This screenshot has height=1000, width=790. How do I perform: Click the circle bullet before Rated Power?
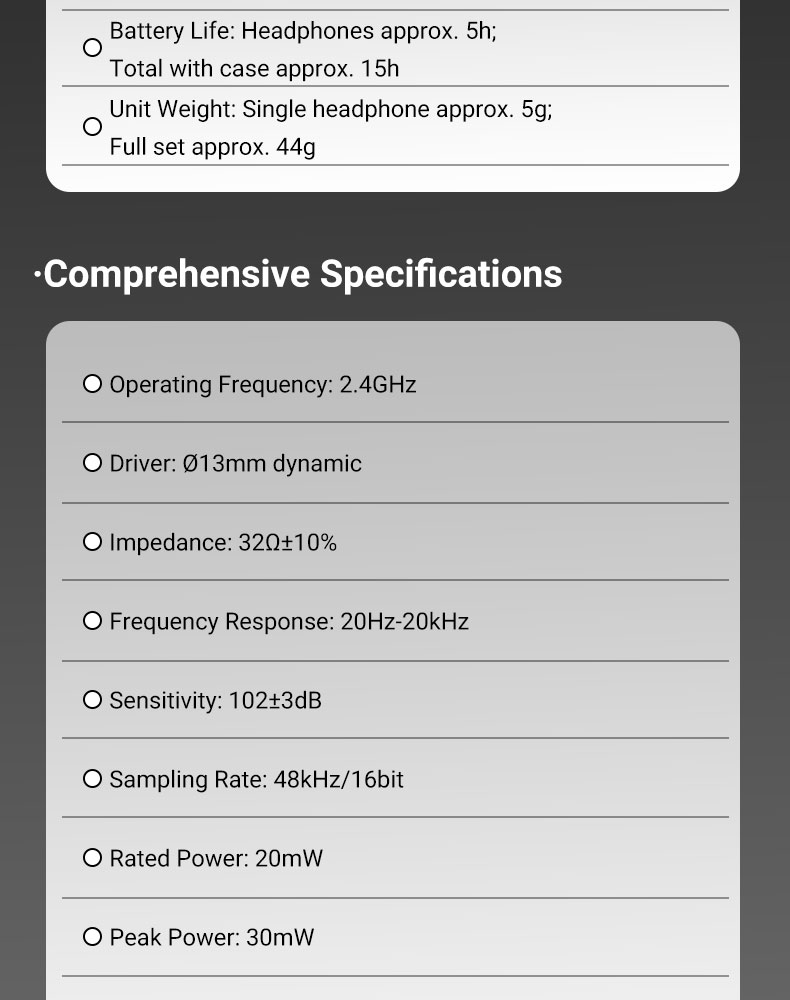[92, 858]
